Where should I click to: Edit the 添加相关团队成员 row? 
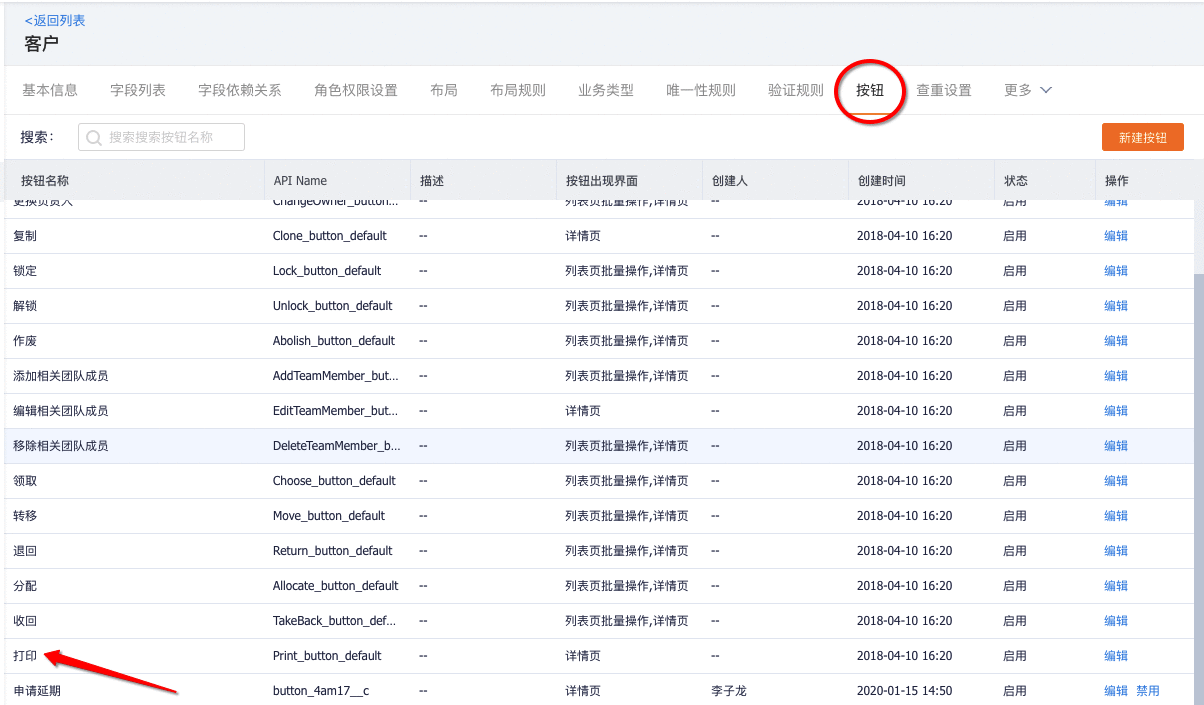click(x=1116, y=376)
